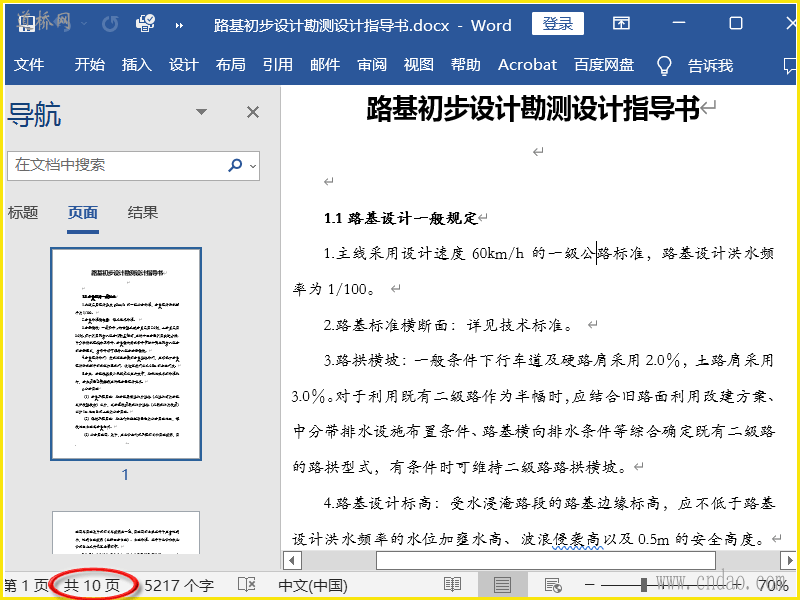Close the 导航 navigation pane
The width and height of the screenshot is (800, 600).
[x=253, y=112]
